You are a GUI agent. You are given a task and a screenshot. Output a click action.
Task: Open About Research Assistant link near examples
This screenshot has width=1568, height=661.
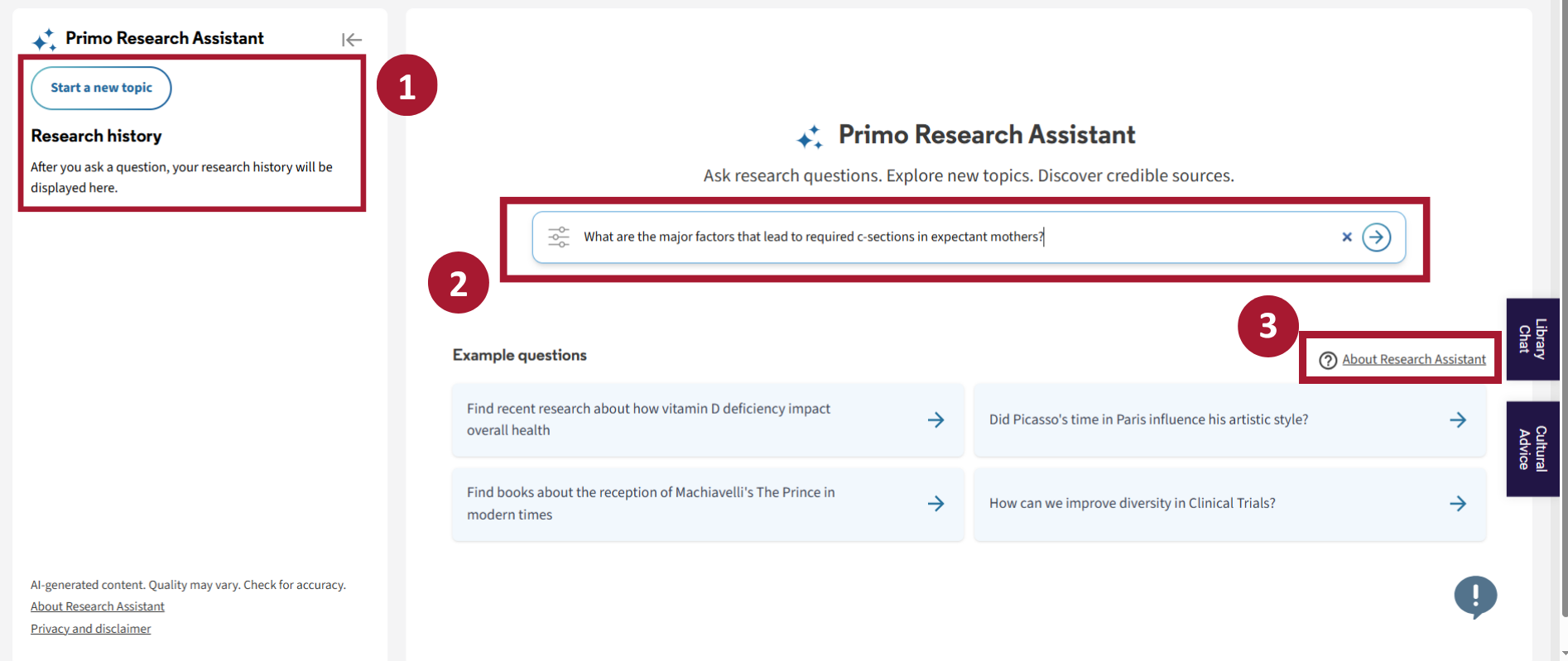coord(1413,360)
